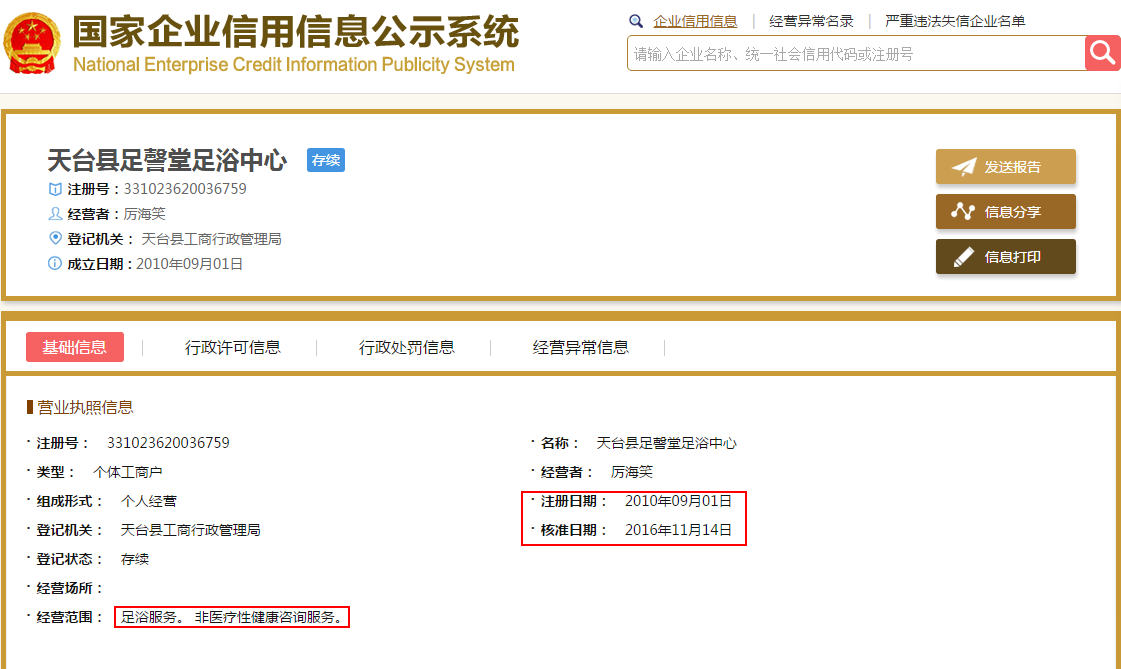
Task: Click the pencil icon on 信息打印
Action: [964, 257]
